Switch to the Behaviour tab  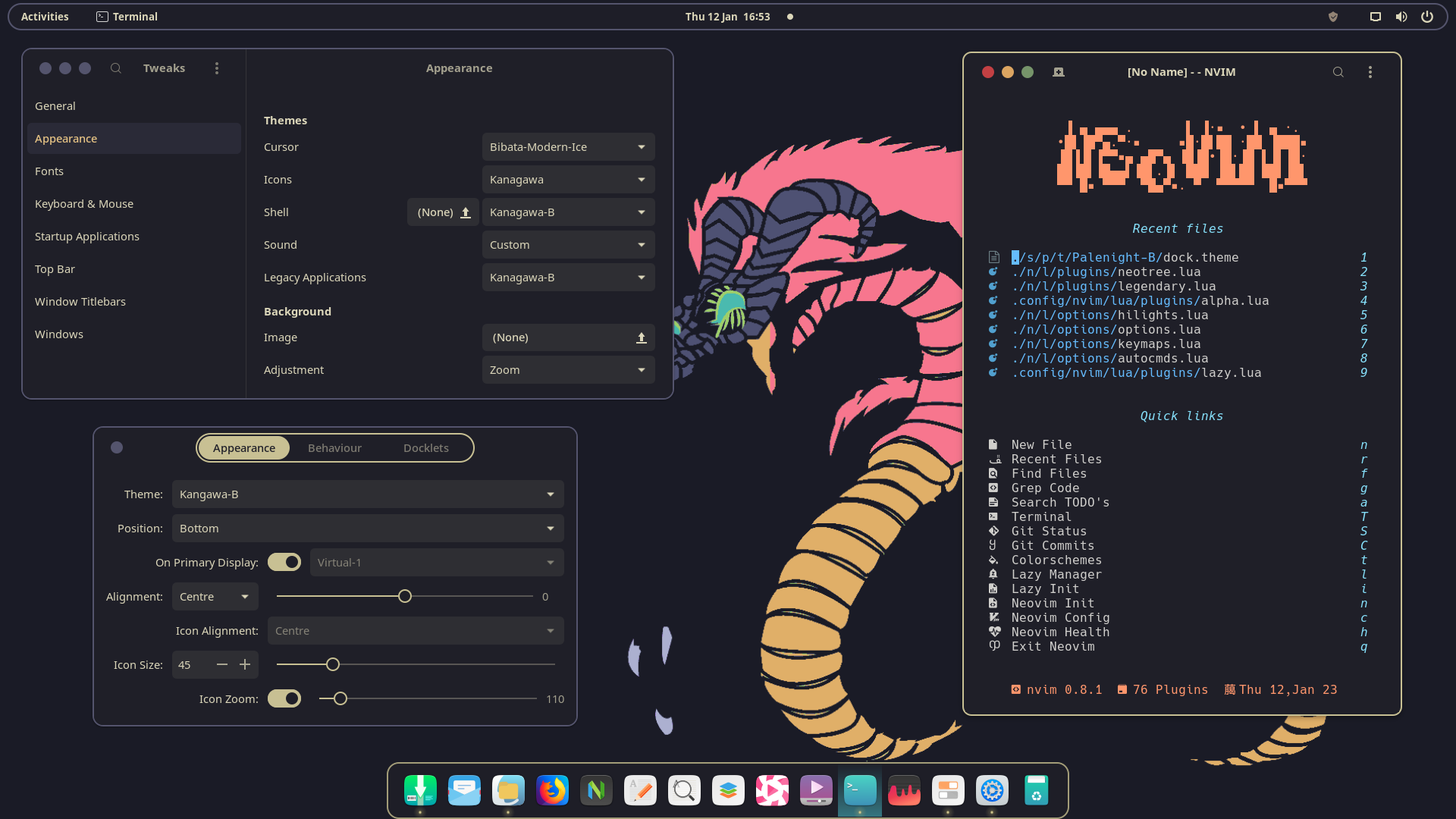coord(334,448)
